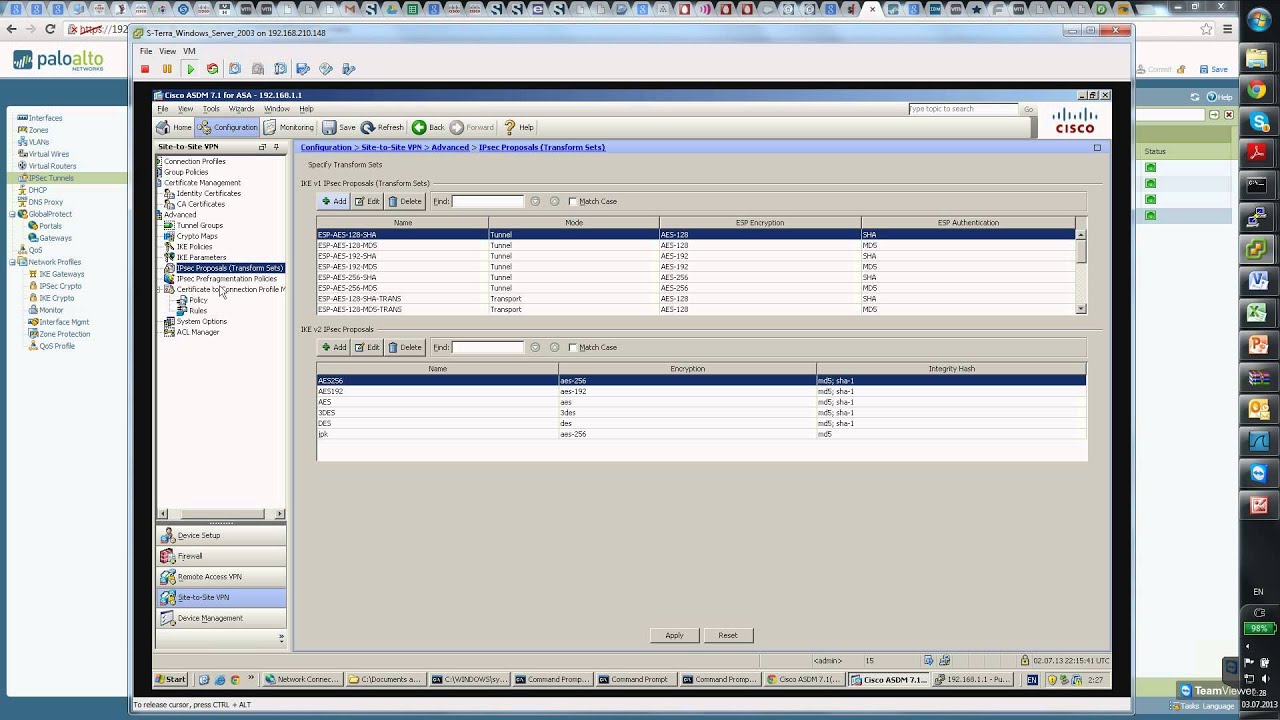
Task: Enable Match Case for IKE v1 search
Action: point(572,201)
